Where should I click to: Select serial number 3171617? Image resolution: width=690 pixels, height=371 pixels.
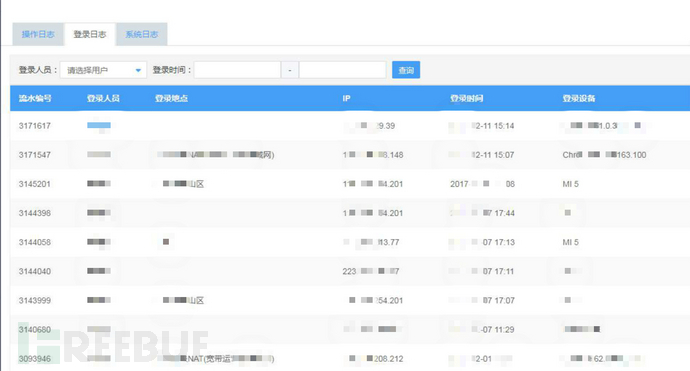click(35, 126)
